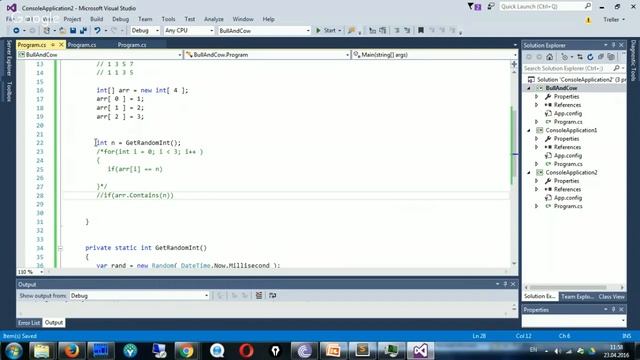Click the yellow warning notification icon
The image size is (640, 360).
point(588,20)
